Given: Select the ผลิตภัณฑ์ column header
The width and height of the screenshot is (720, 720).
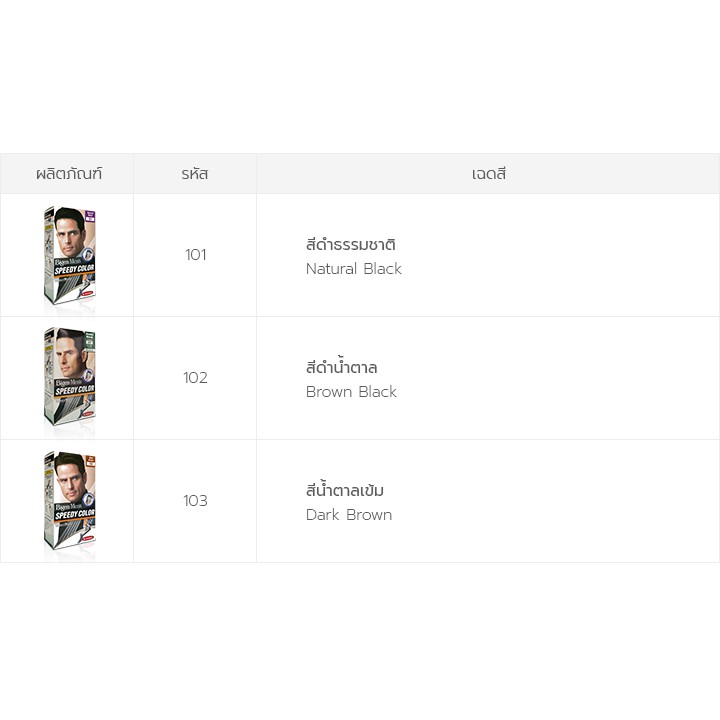Looking at the screenshot, I should click(x=69, y=174).
